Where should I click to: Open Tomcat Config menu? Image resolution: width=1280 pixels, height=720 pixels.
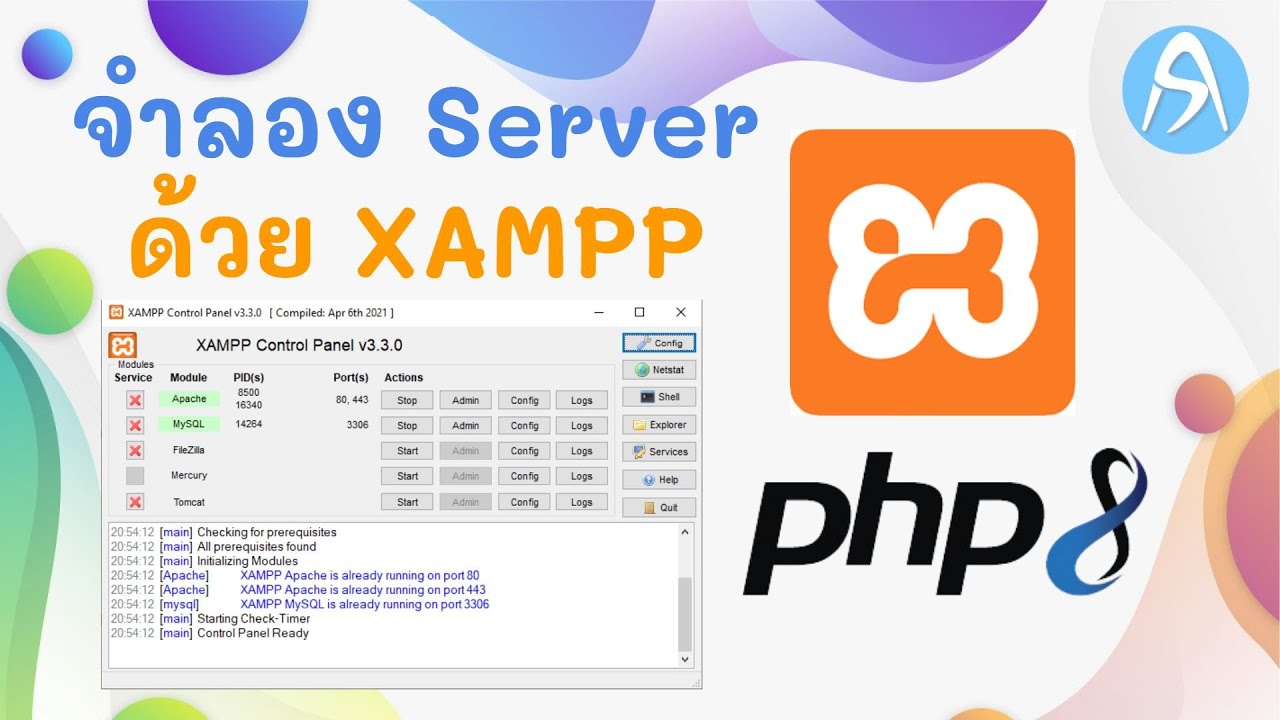pos(524,502)
